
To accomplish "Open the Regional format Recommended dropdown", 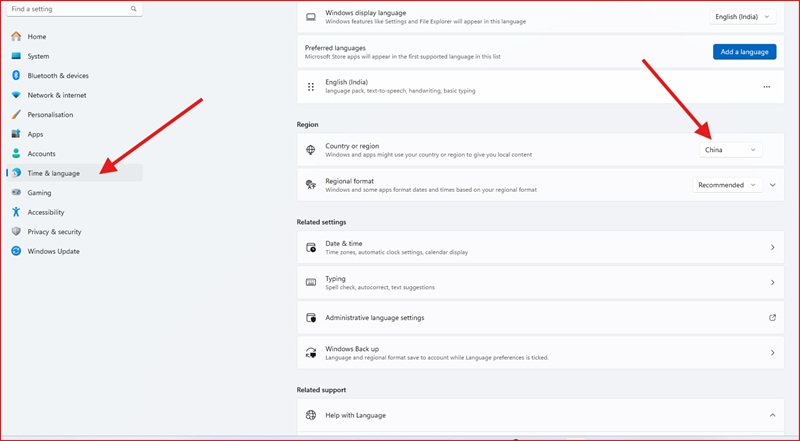I will click(727, 185).
